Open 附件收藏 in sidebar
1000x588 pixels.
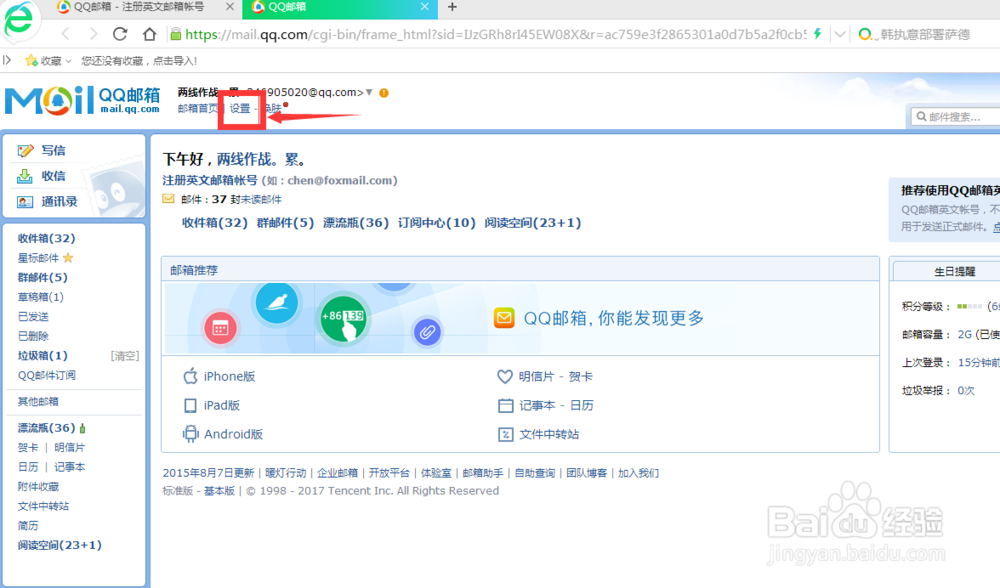click(38, 487)
